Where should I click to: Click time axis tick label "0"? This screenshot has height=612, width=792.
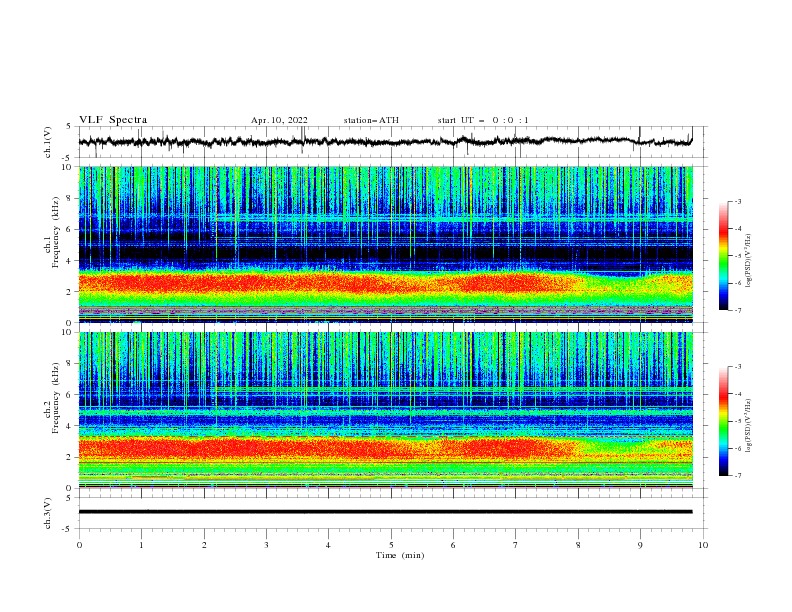click(x=79, y=545)
